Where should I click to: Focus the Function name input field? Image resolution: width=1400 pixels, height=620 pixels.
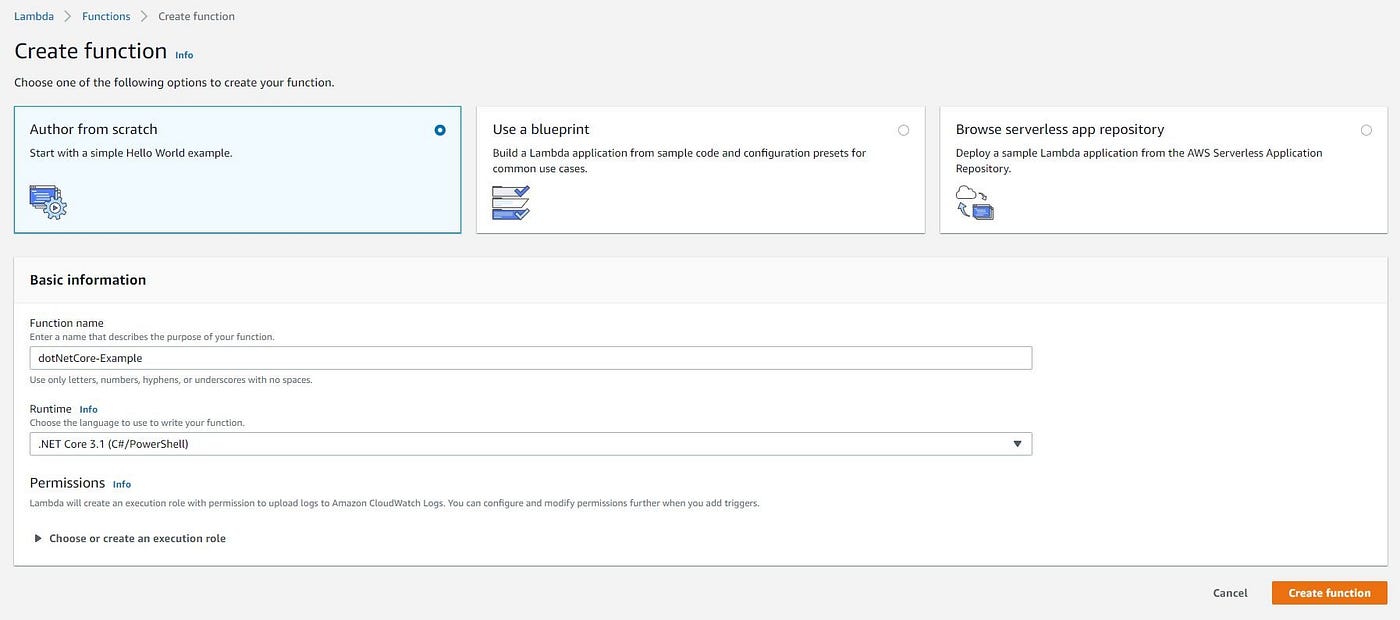(x=531, y=358)
